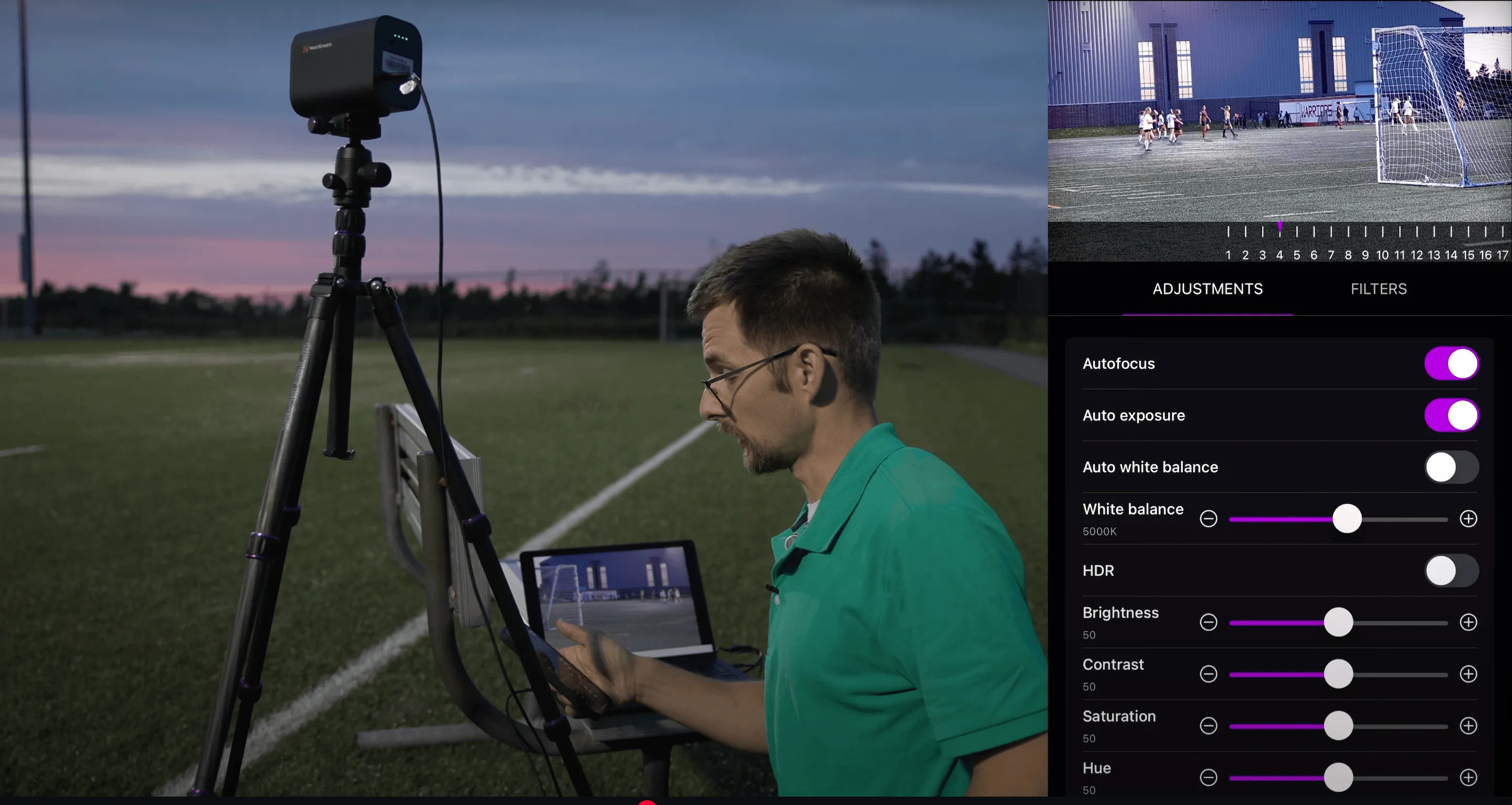1512x805 pixels.
Task: Click the camera preview of the soccer field
Action: click(1279, 111)
